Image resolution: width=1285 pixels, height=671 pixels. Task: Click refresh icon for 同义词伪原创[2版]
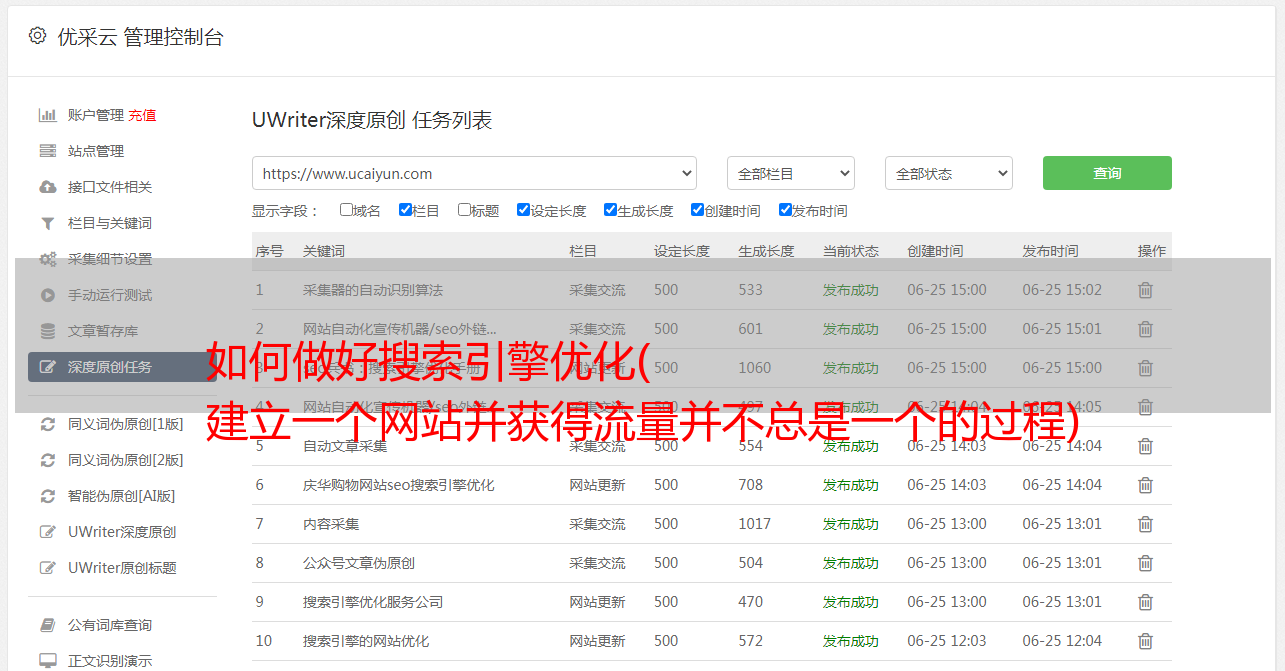point(47,460)
